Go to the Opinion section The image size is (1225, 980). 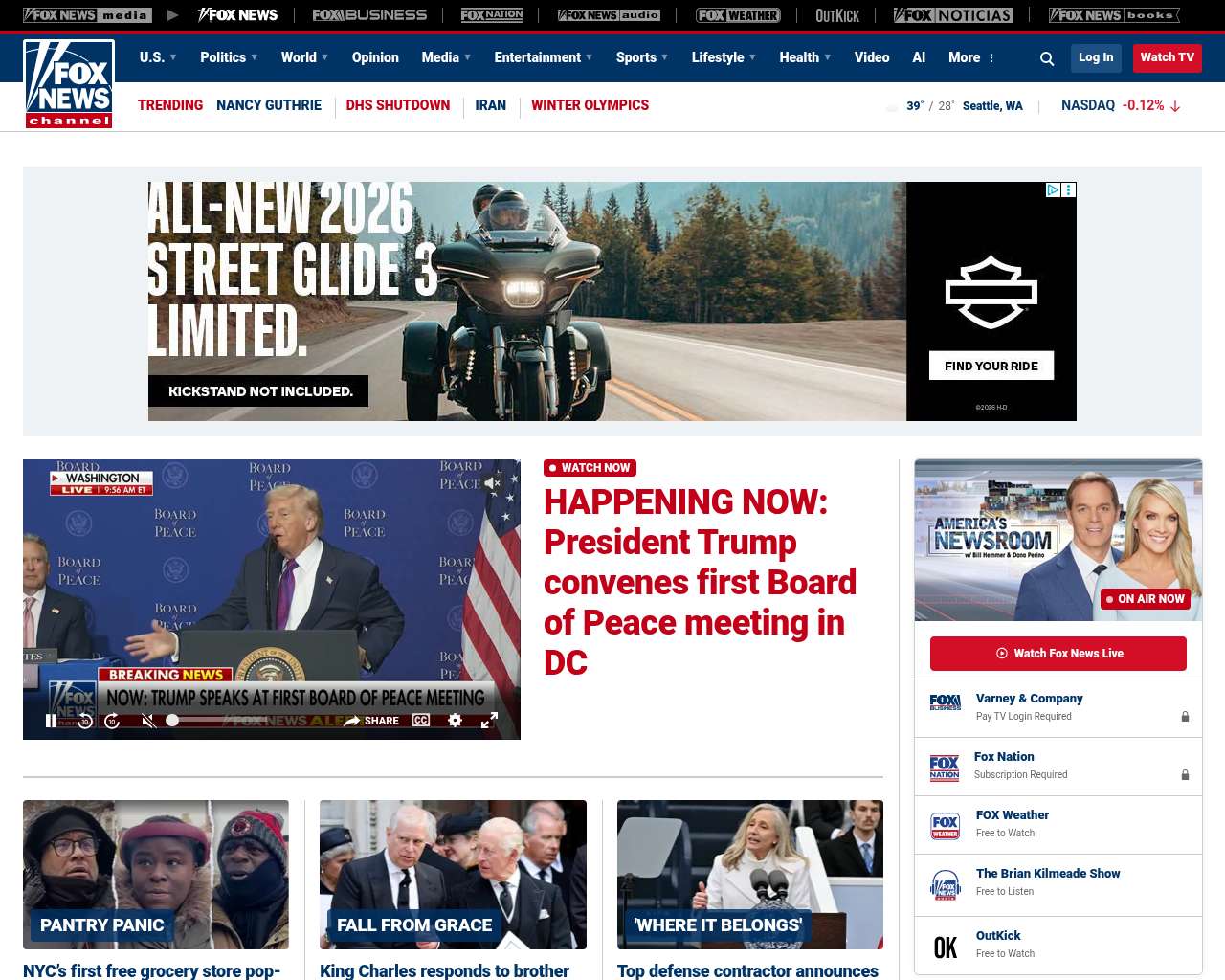pos(375,57)
